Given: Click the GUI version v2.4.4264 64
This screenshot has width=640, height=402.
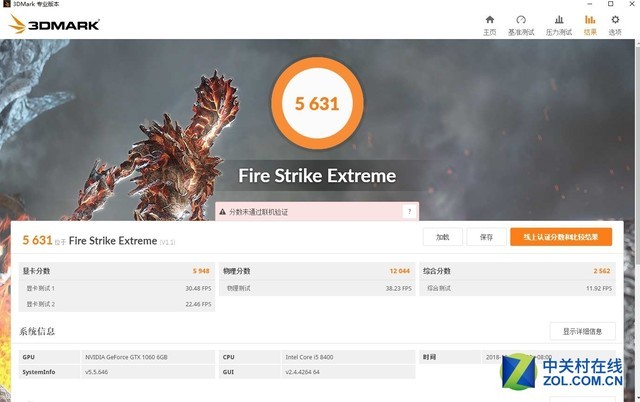Looking at the screenshot, I should click(x=302, y=372).
